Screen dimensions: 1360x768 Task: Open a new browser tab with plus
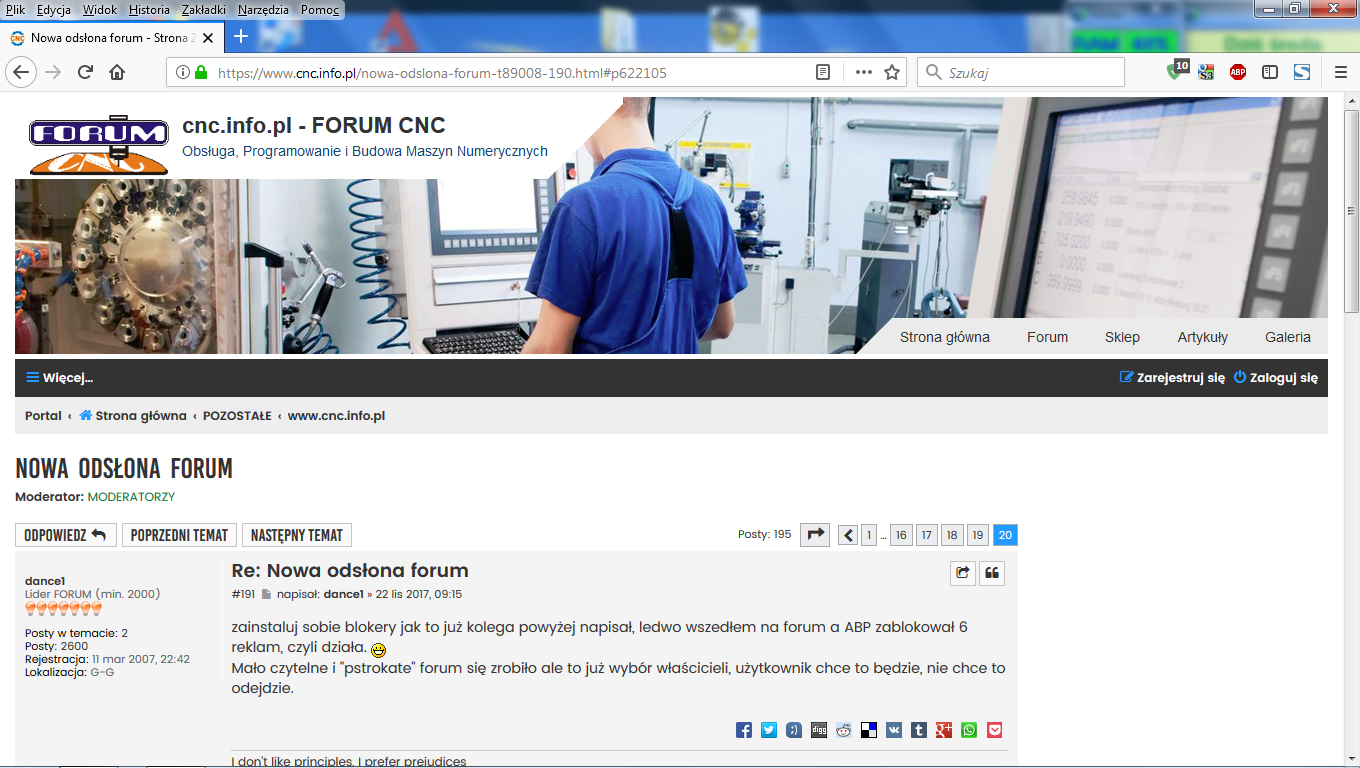(x=240, y=37)
